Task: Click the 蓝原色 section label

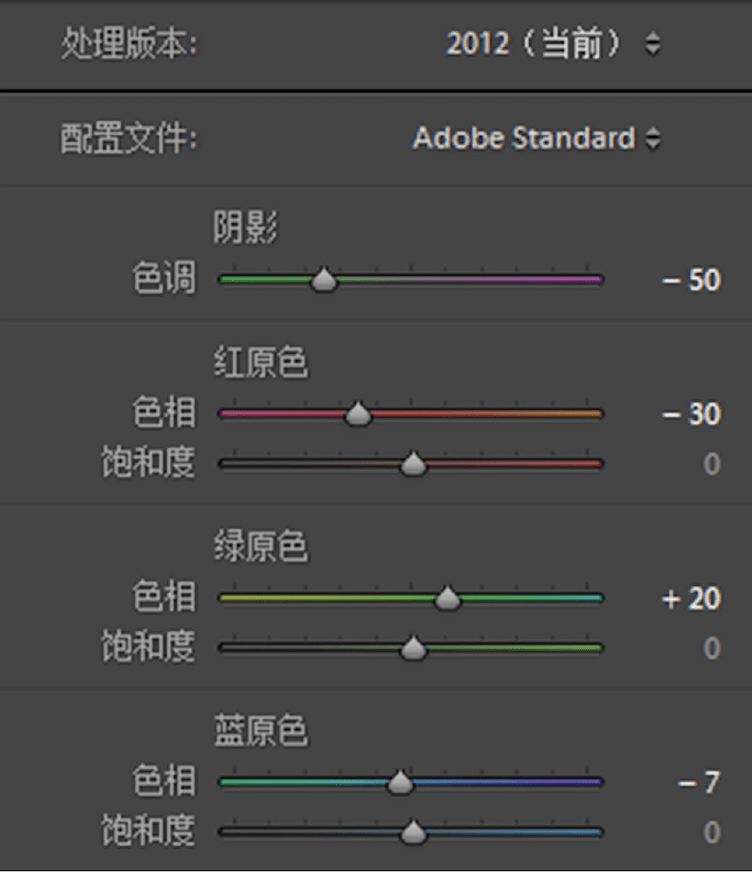Action: (261, 731)
